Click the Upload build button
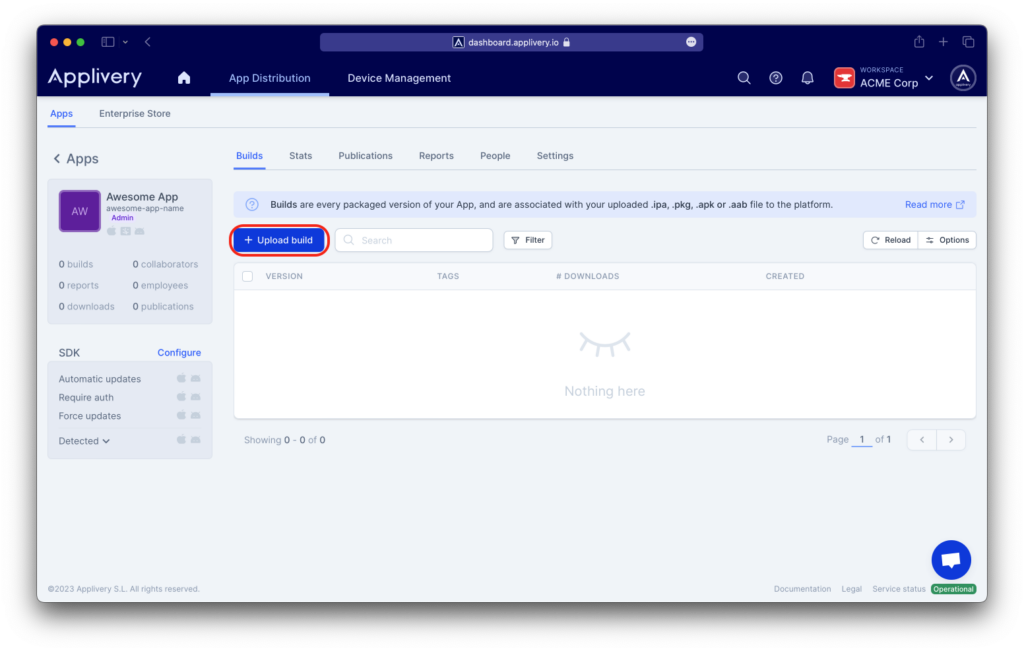 tap(279, 240)
